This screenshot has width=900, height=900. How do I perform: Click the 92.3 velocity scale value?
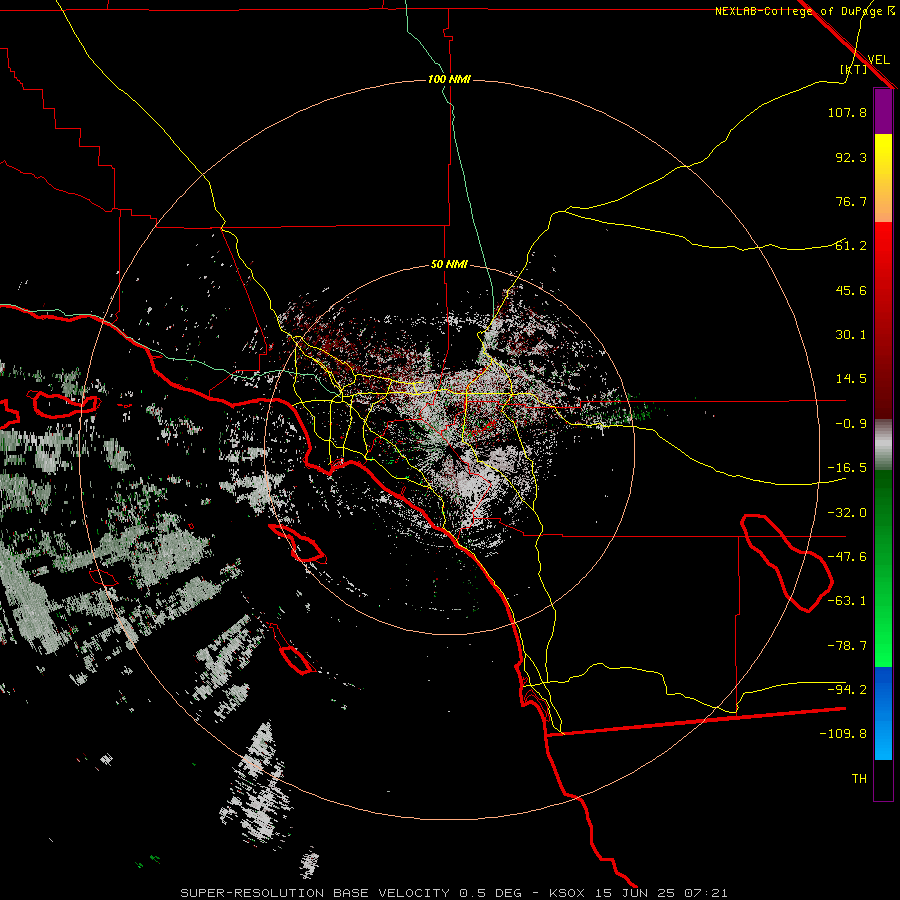[x=851, y=157]
